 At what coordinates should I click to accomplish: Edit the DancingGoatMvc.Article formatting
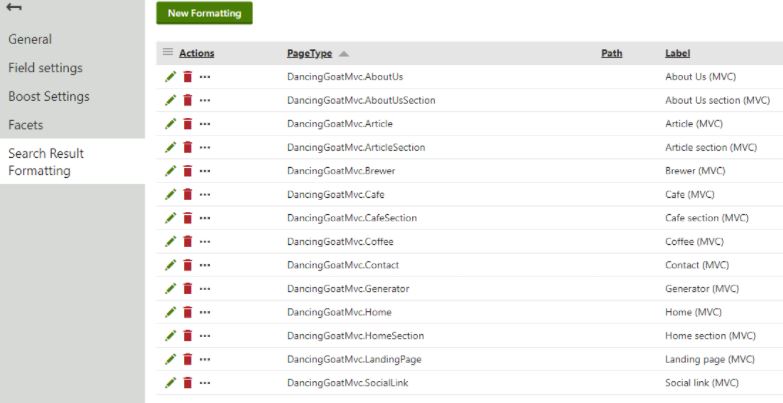(171, 123)
